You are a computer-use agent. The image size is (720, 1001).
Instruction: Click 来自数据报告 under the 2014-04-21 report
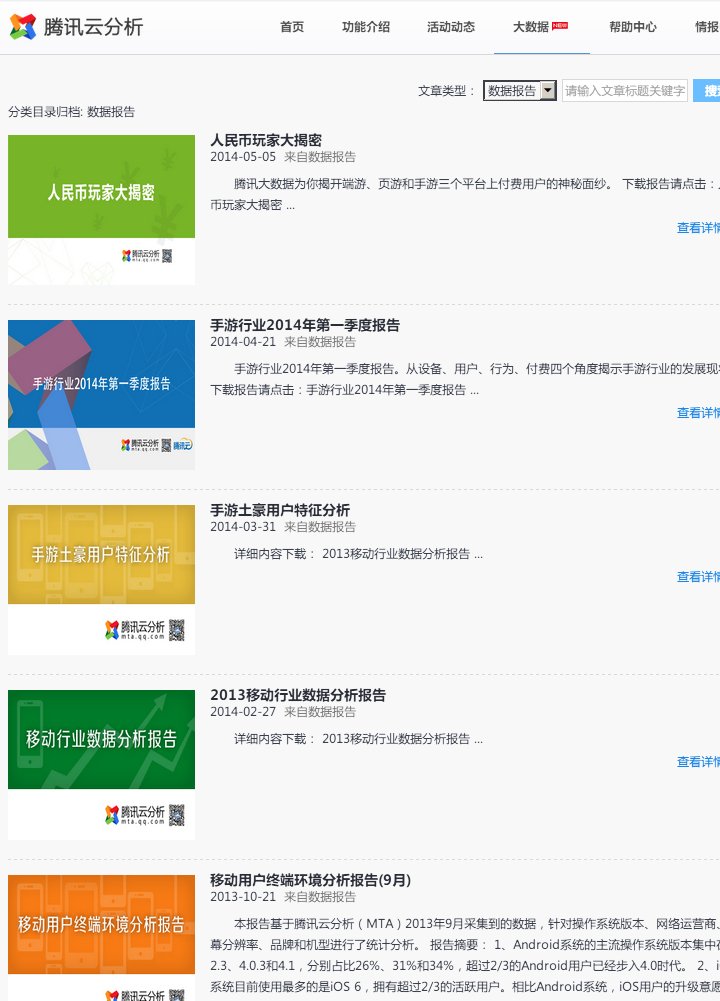click(320, 342)
